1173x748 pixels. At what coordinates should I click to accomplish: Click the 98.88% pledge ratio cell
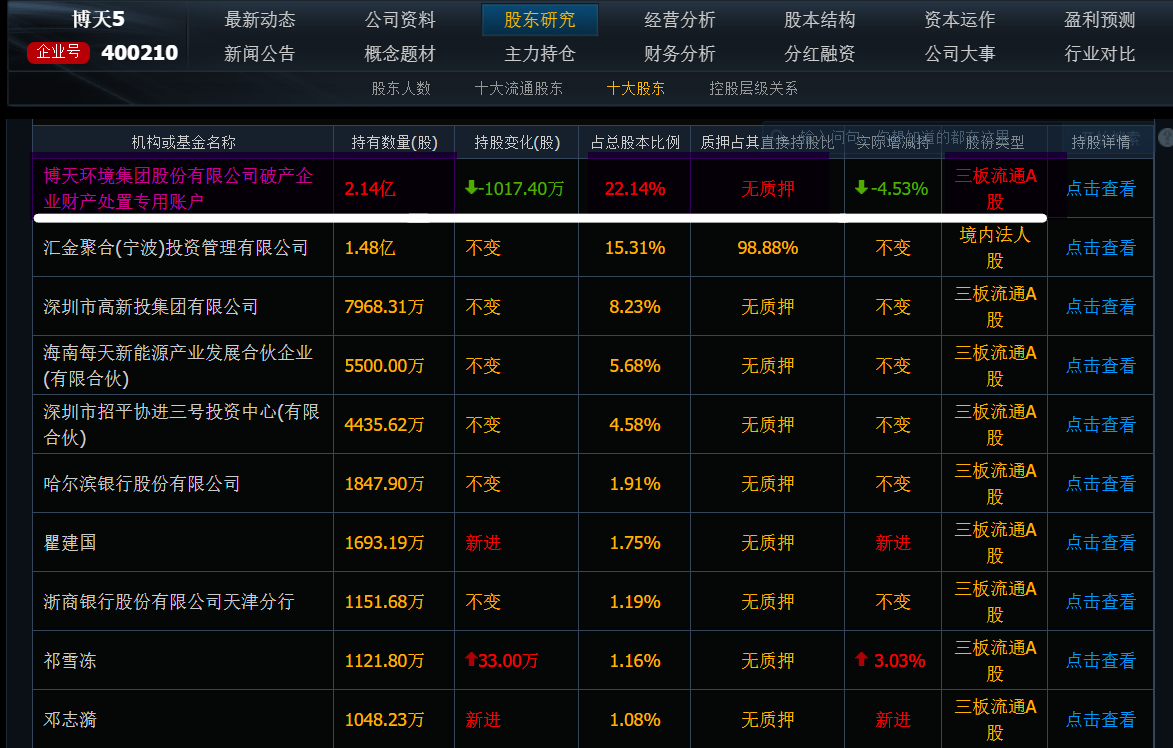(768, 248)
